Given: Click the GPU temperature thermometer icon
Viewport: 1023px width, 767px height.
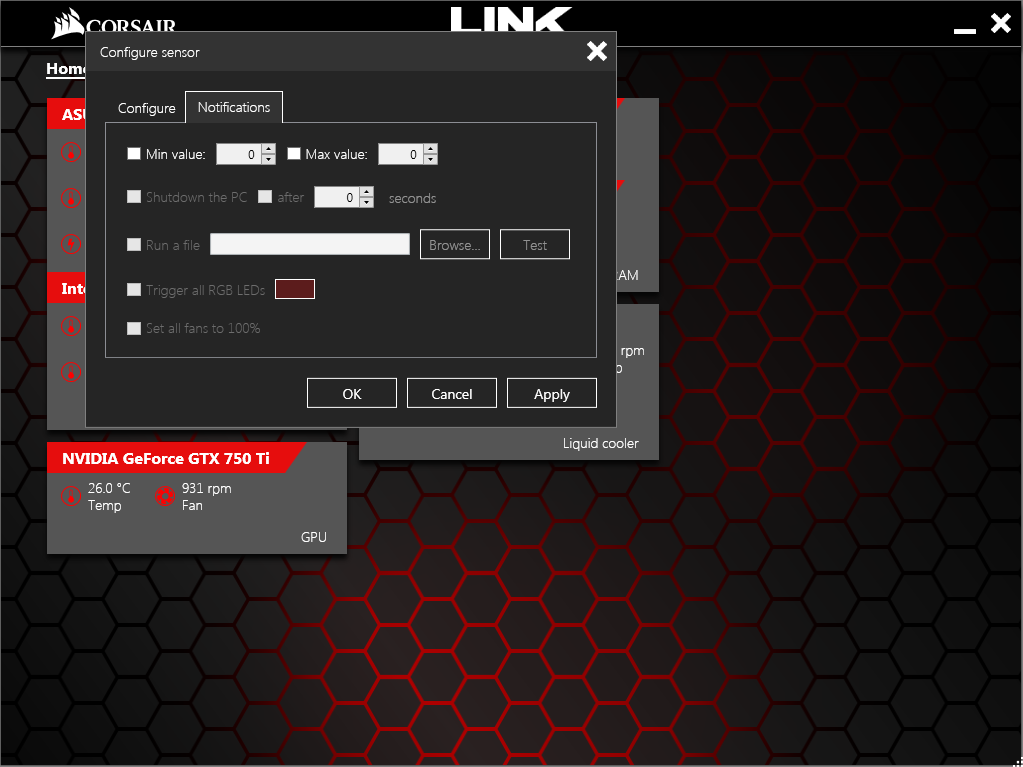Looking at the screenshot, I should click(x=70, y=496).
